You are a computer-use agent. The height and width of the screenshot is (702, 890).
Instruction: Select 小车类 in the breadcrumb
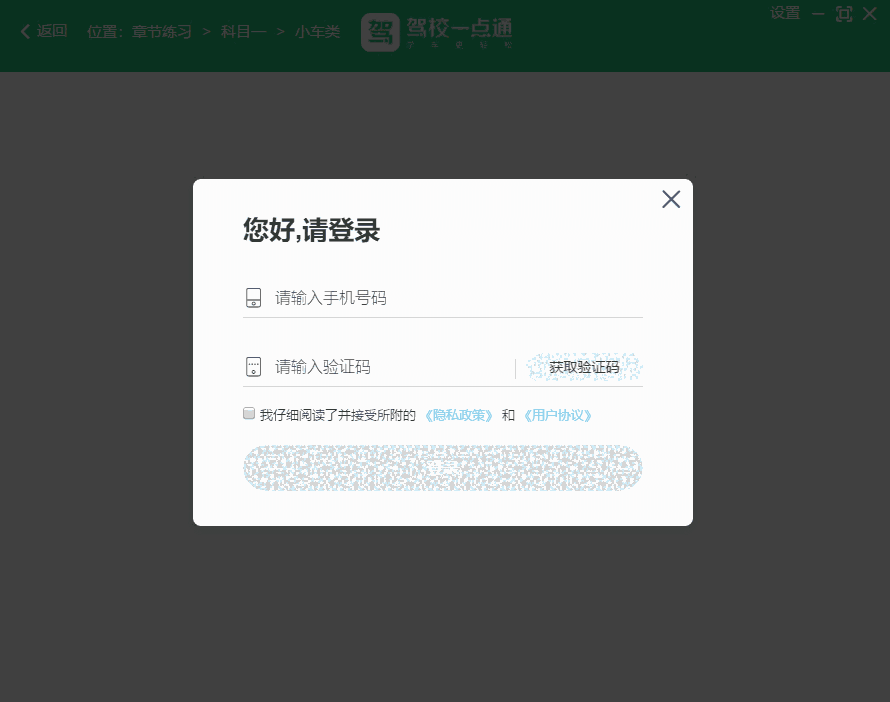pos(317,31)
